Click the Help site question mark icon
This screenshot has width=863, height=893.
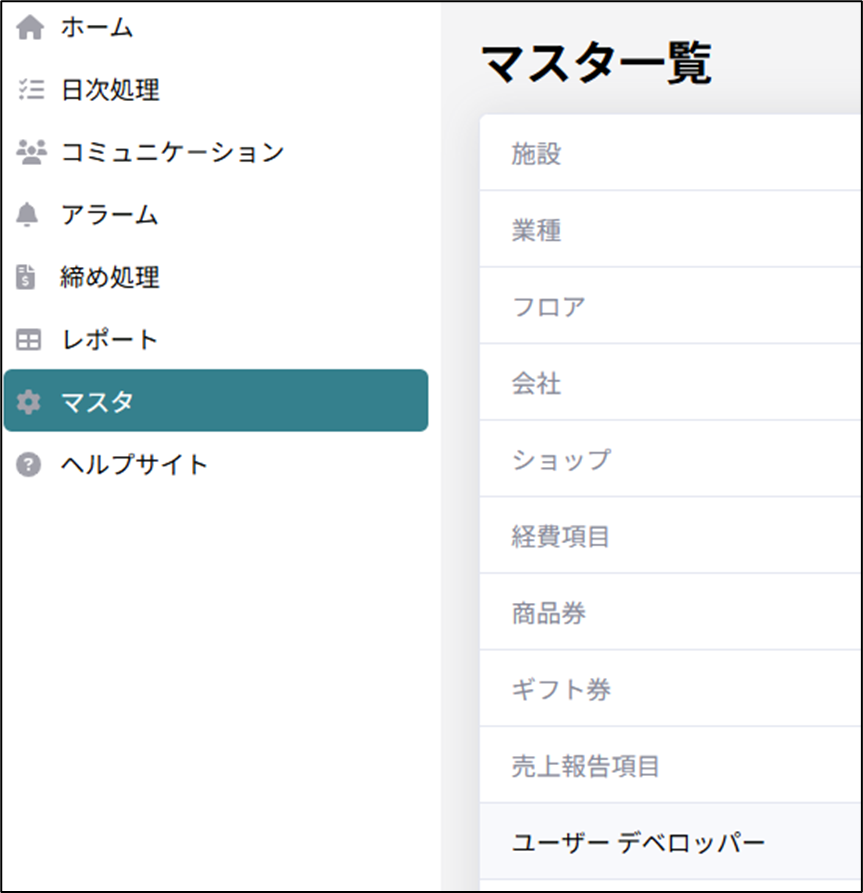[30, 465]
